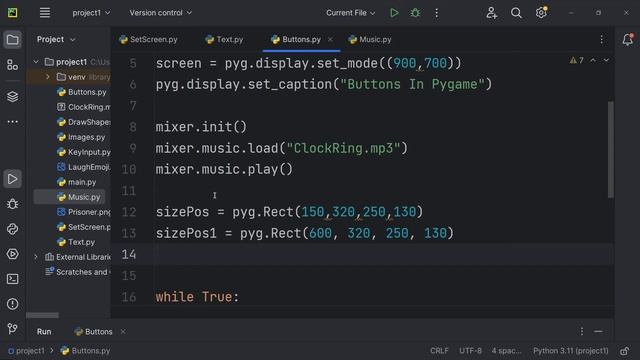Open the Version control dropdown
Image resolution: width=640 pixels, height=360 pixels.
161,13
